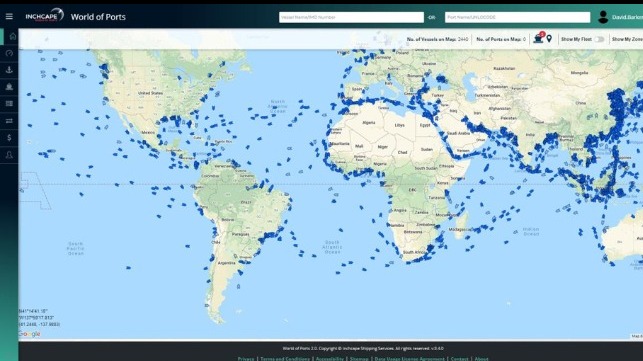Image resolution: width=643 pixels, height=361 pixels.
Task: Click the Argentina label on map
Action: 226,263
